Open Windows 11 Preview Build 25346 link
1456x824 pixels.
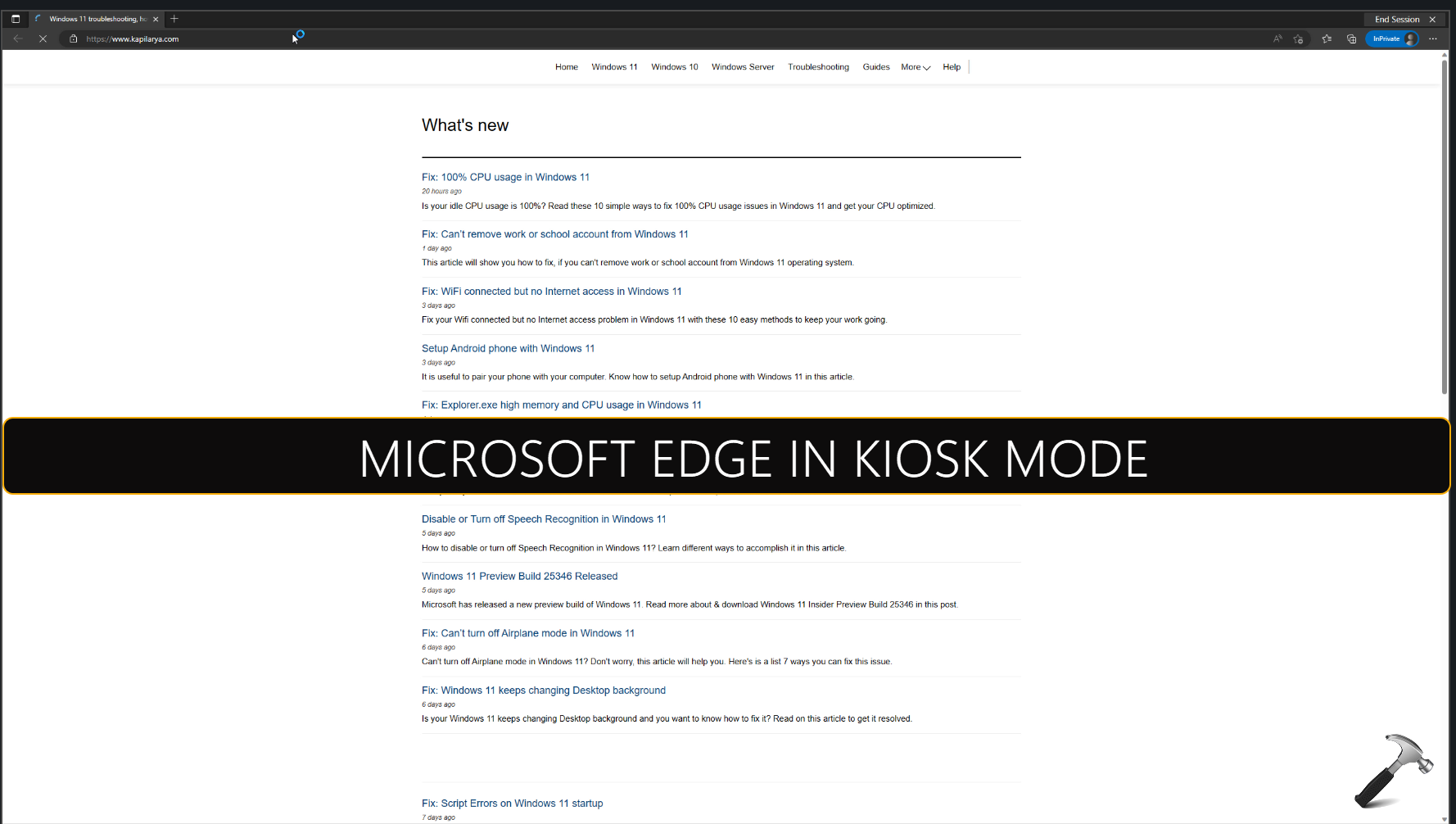[519, 577]
